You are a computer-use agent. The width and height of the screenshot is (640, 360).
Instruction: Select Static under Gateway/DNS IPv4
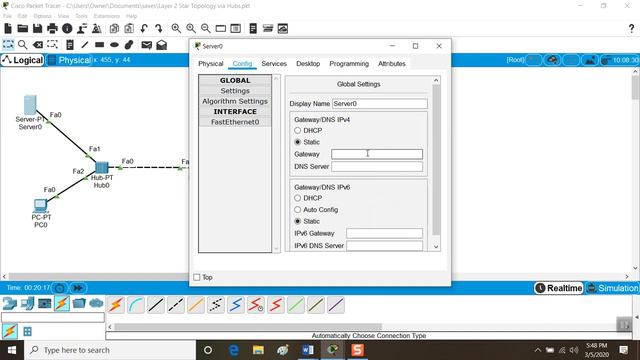(298, 142)
